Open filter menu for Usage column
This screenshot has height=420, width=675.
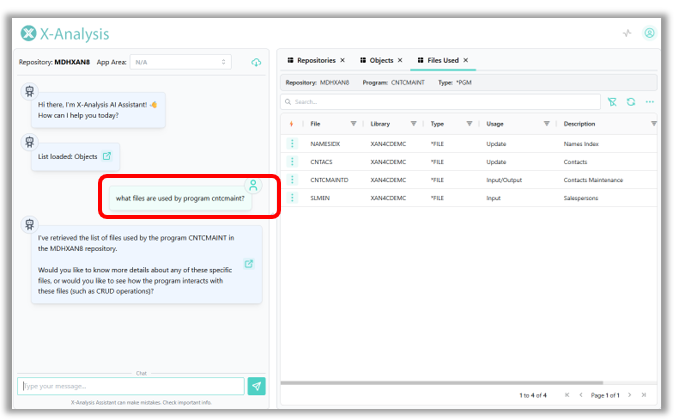click(546, 124)
